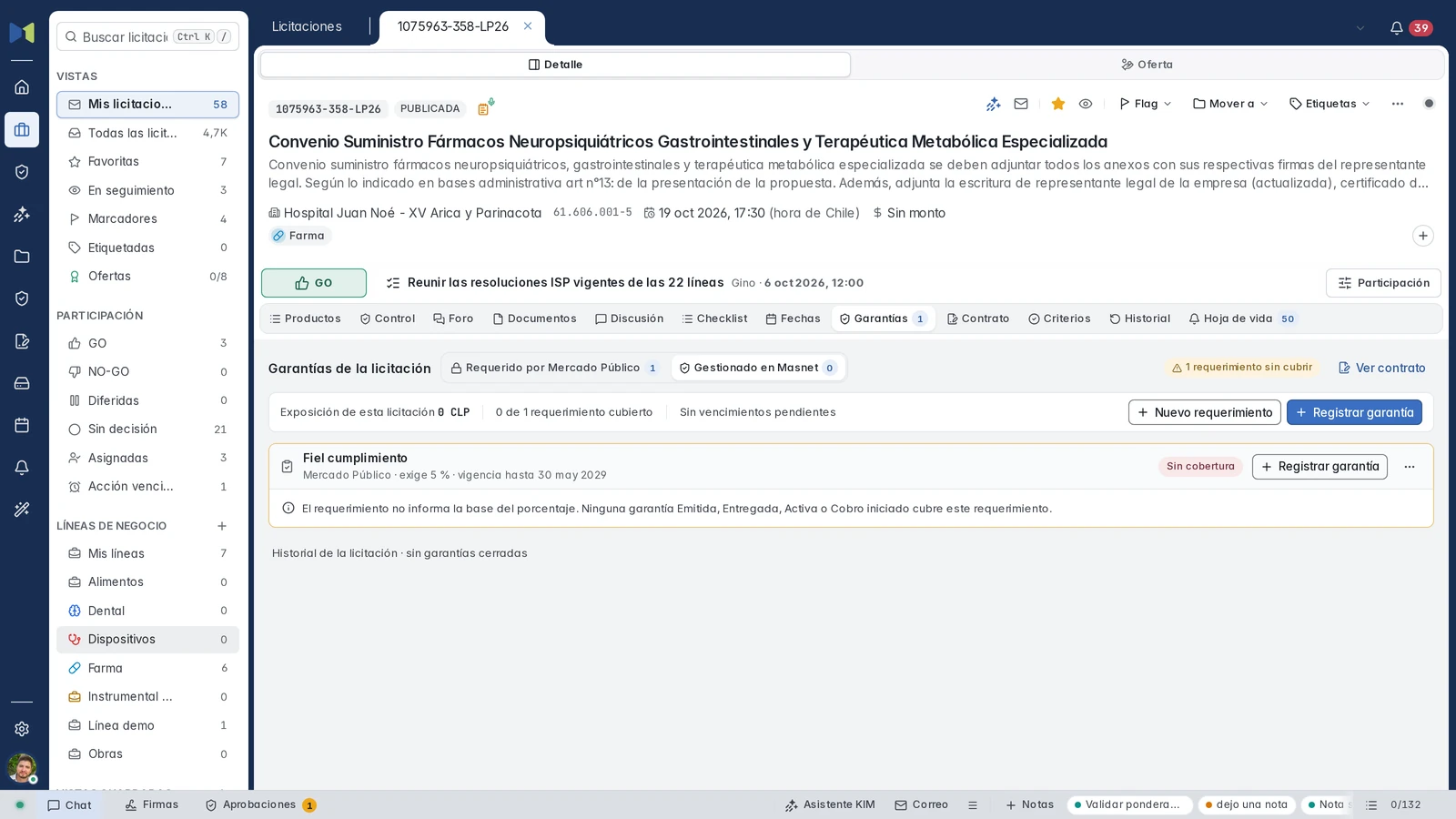
Task: Select Gestionado en Masnet filter
Action: click(758, 368)
